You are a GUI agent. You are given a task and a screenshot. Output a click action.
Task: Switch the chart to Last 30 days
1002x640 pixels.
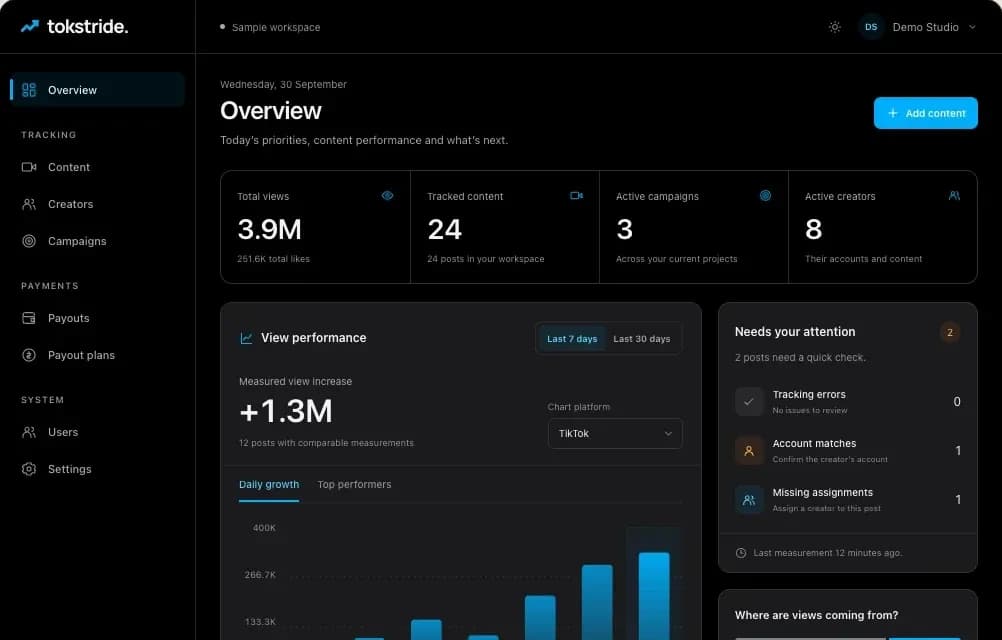[642, 339]
